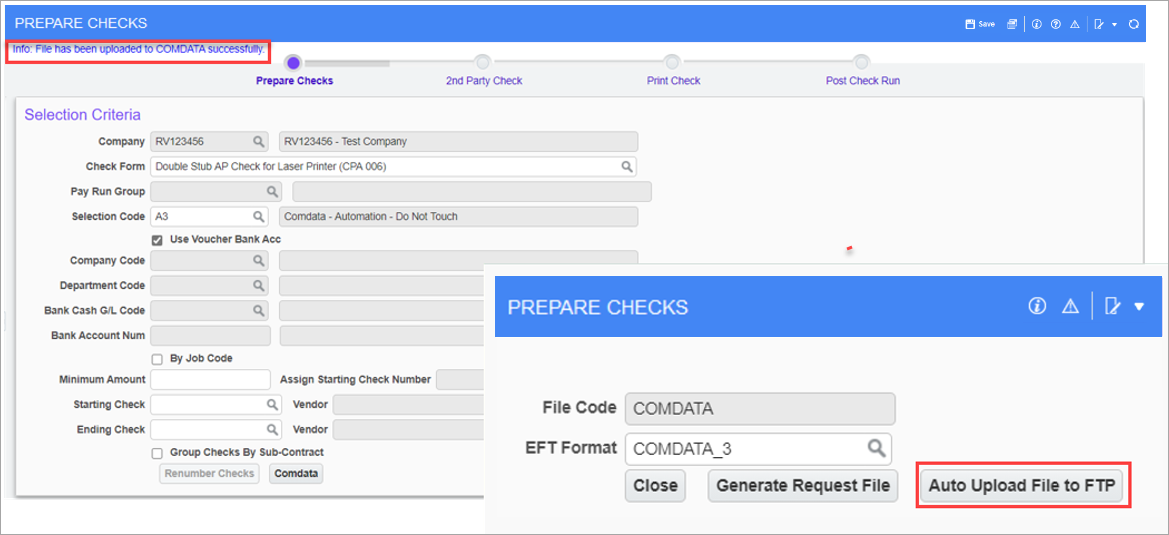
Task: Open the info icon in the main header
Action: [1036, 24]
